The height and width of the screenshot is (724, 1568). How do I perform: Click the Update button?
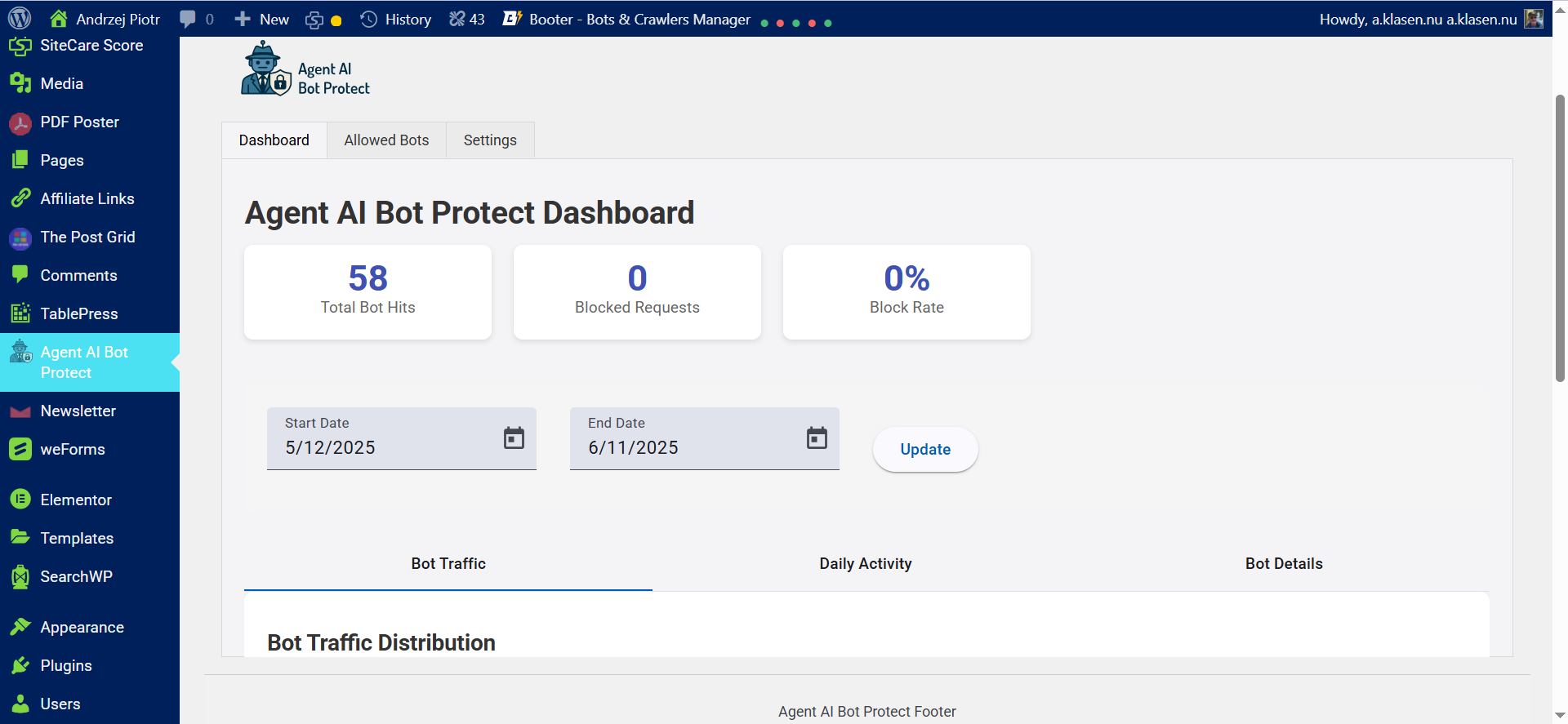click(x=925, y=450)
